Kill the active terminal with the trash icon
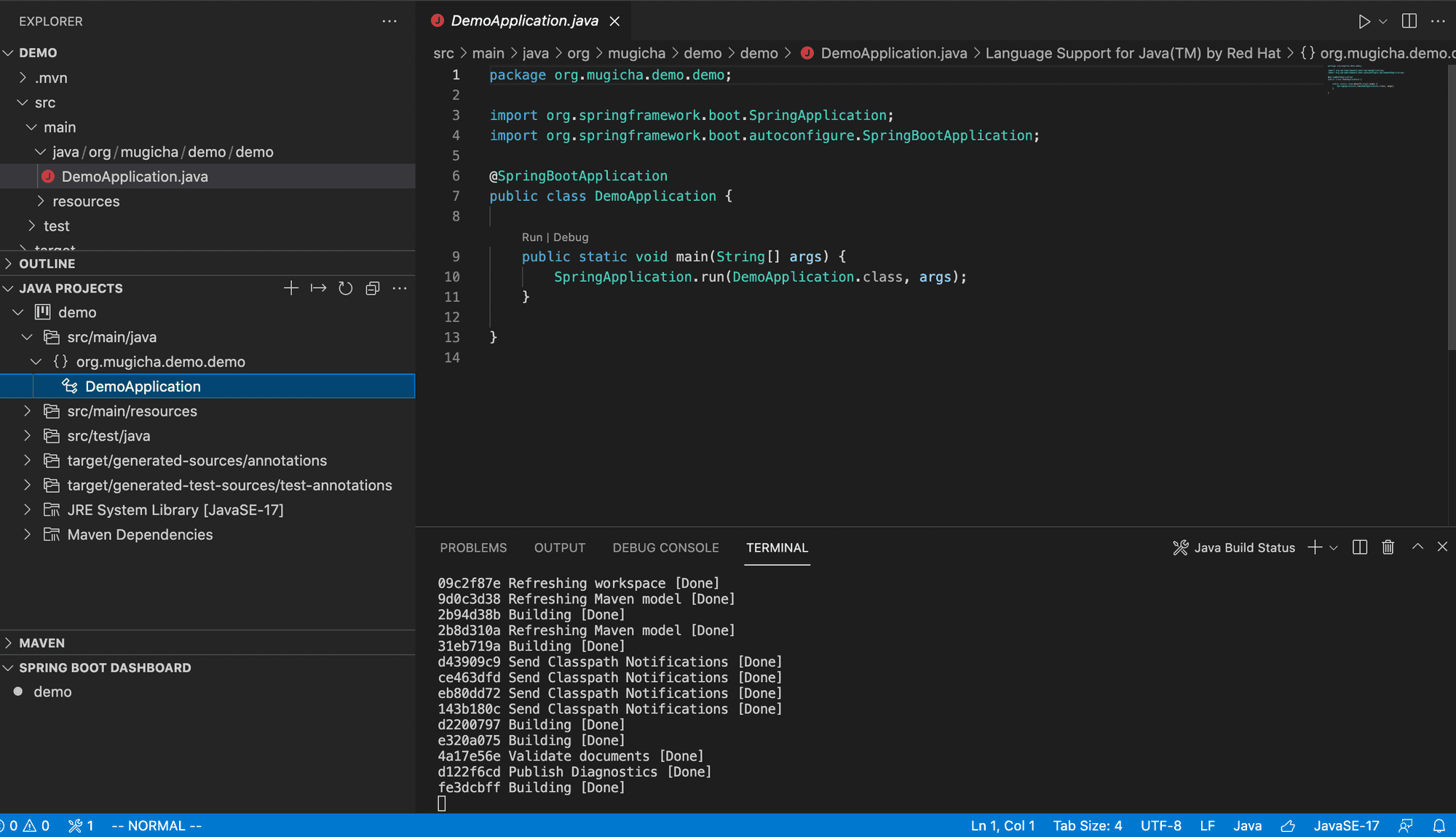This screenshot has width=1456, height=837. [x=1388, y=547]
